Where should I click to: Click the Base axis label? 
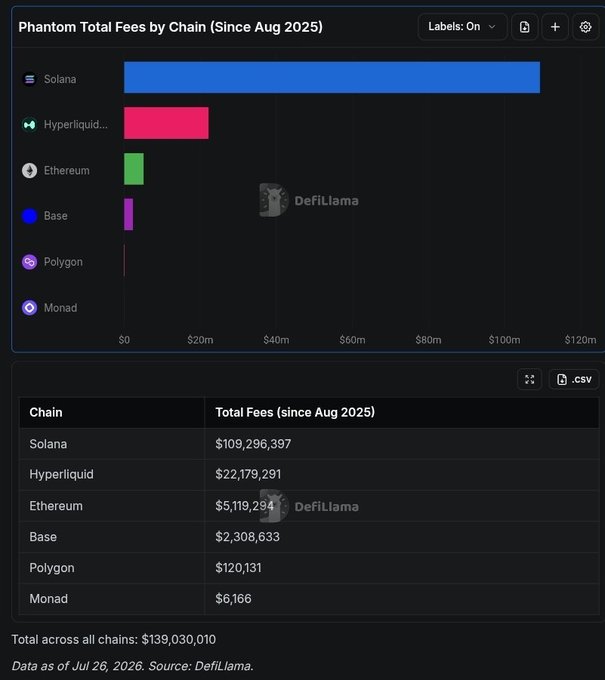tap(56, 216)
